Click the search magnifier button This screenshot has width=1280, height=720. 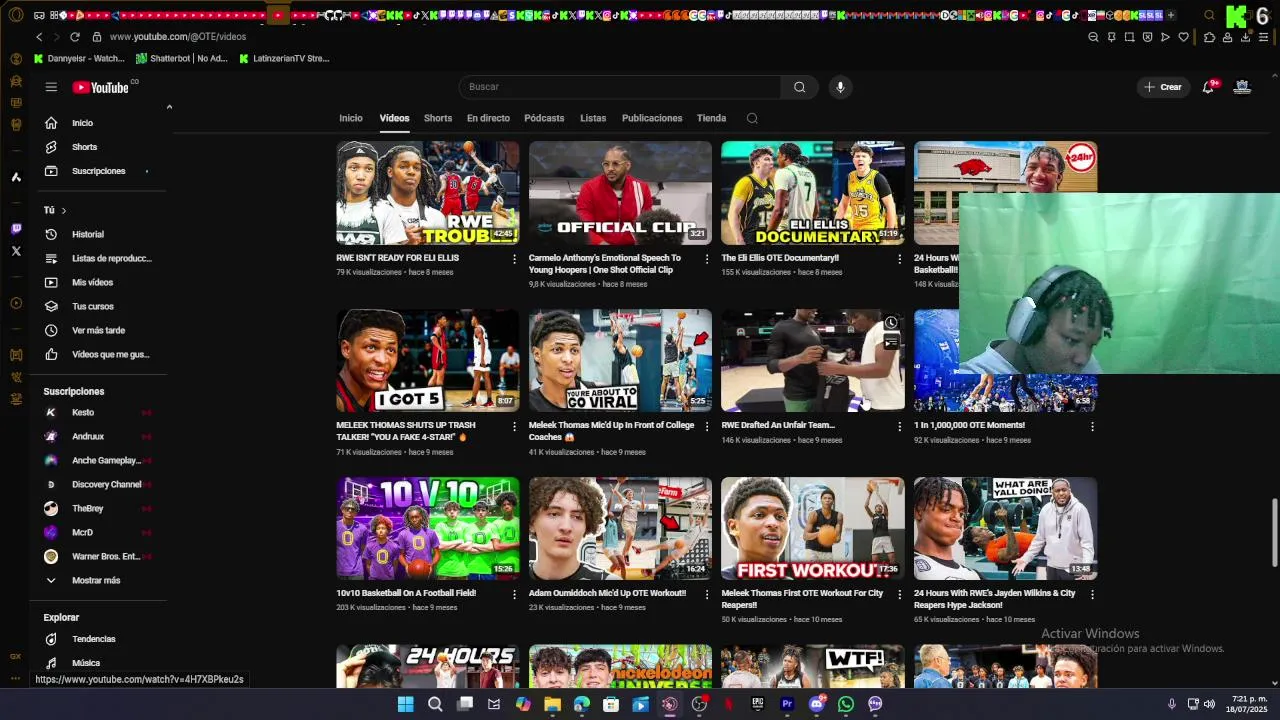(799, 87)
